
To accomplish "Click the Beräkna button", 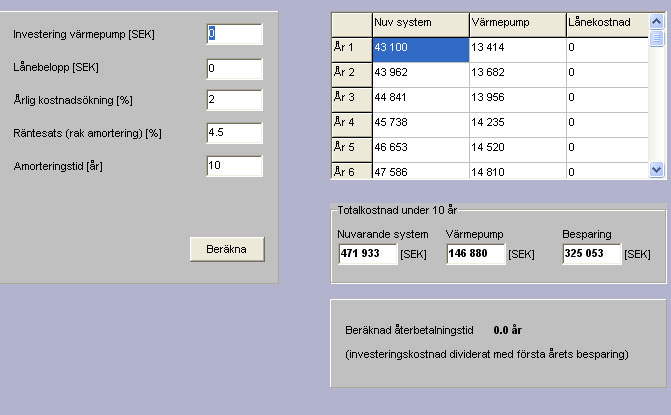I will (x=227, y=249).
